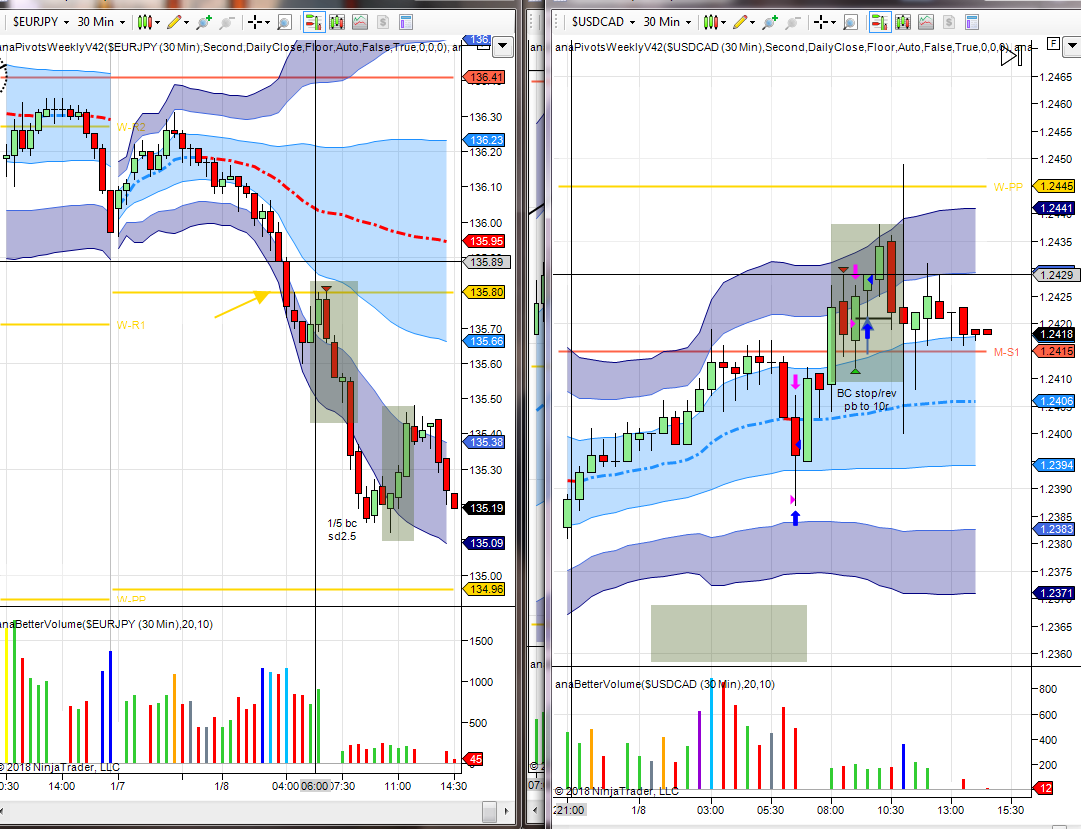Click the W-R1 pivot label on EURJPY chart
This screenshot has width=1081, height=829.
pos(131,325)
